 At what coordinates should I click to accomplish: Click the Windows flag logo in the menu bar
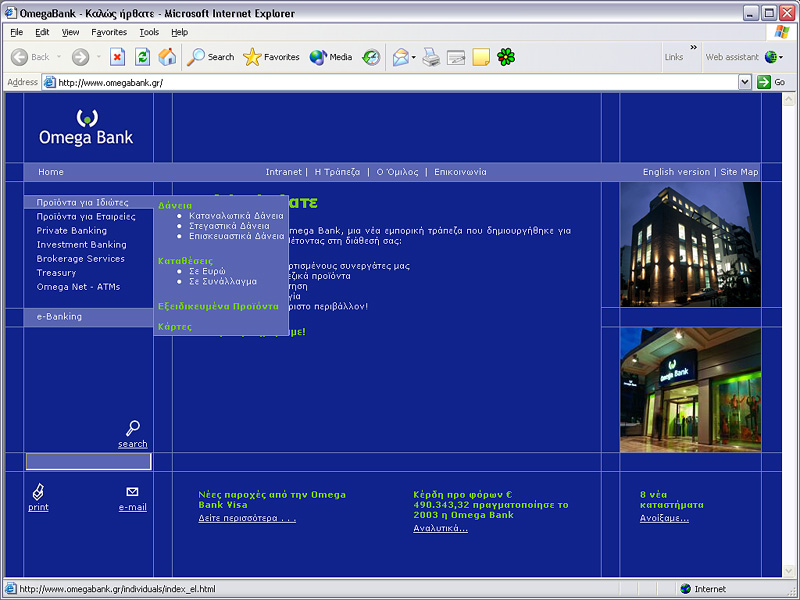point(781,32)
